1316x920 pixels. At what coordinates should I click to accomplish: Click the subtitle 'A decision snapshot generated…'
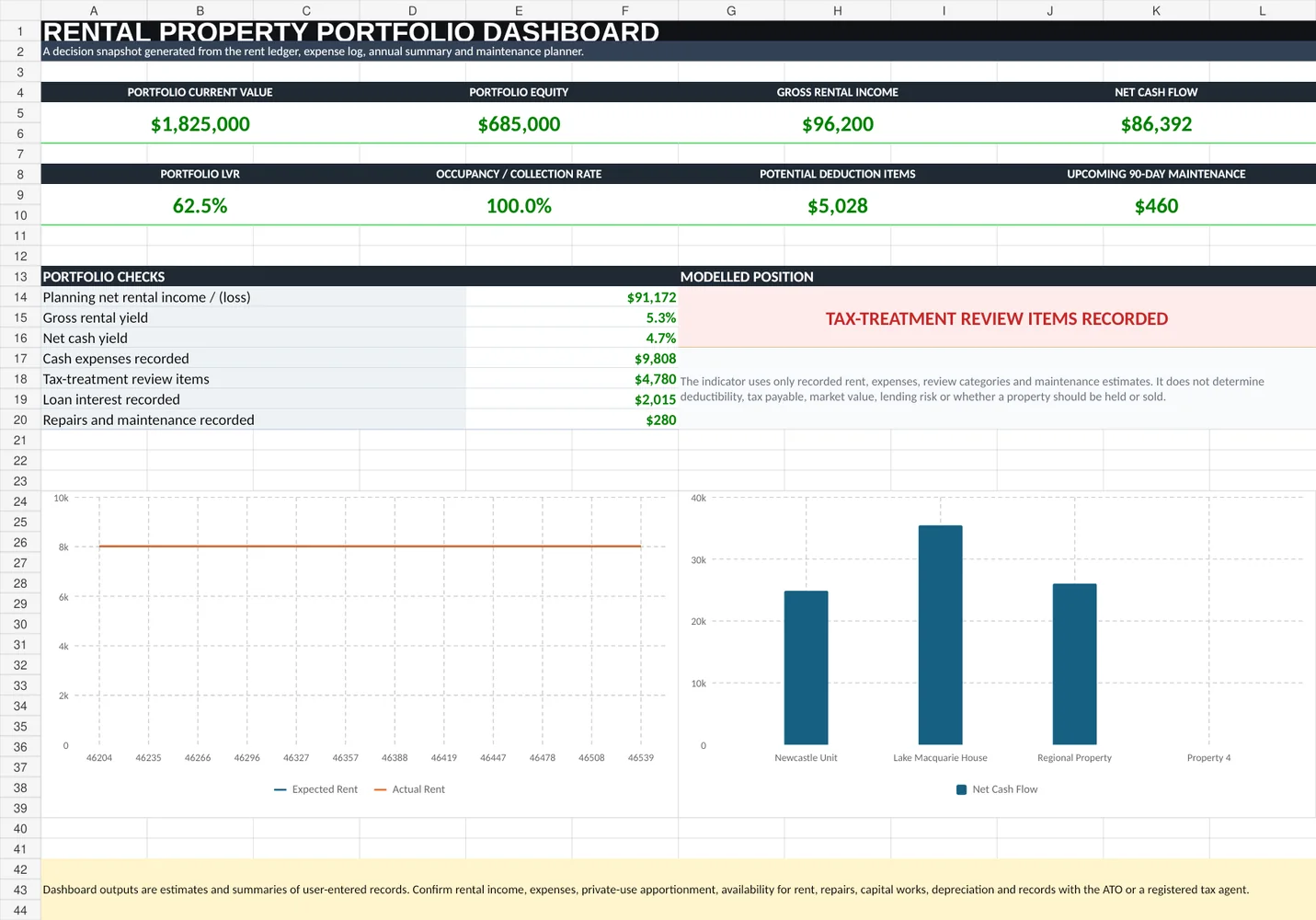313,52
